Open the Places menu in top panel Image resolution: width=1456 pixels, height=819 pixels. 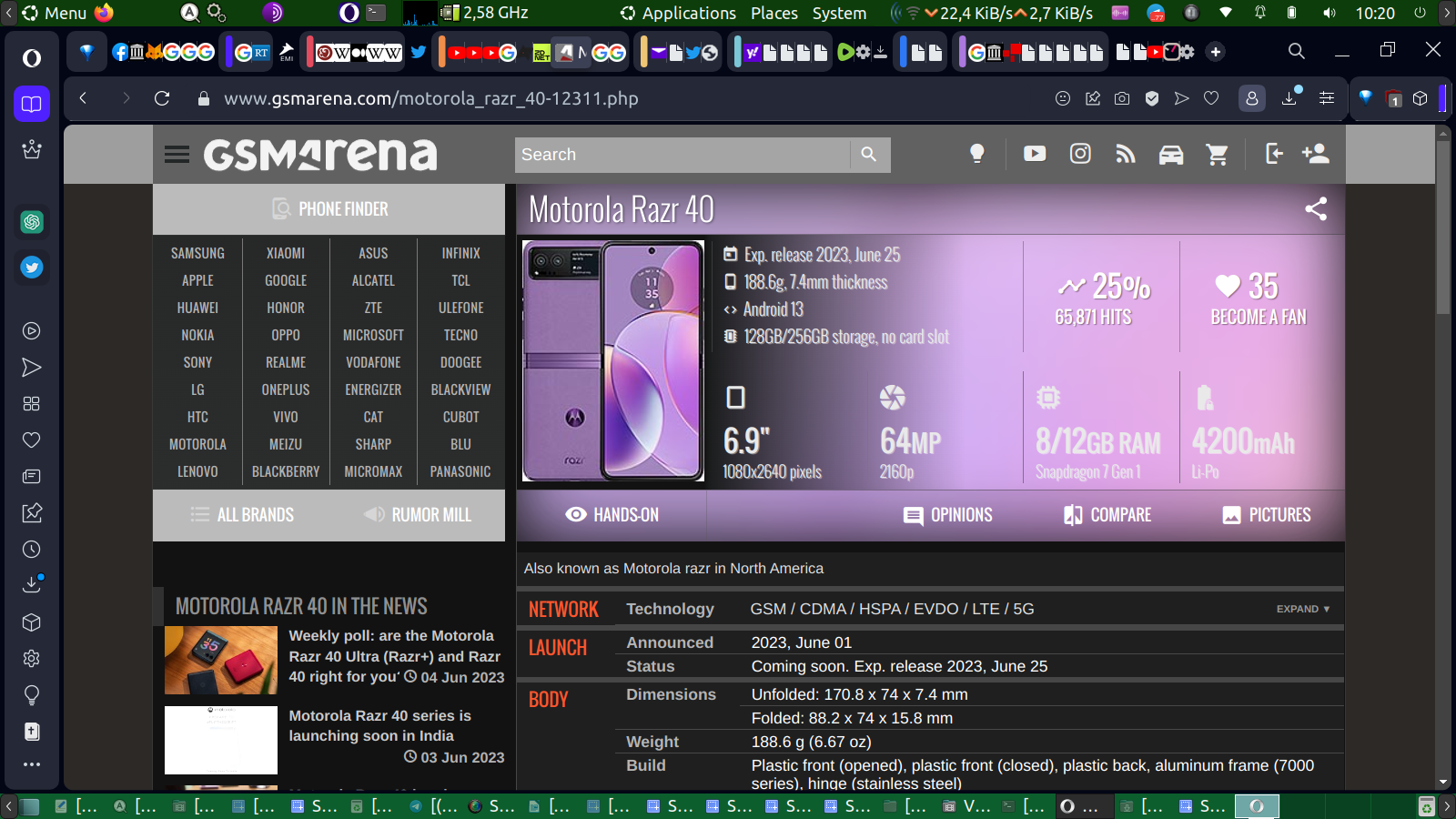pyautogui.click(x=774, y=14)
